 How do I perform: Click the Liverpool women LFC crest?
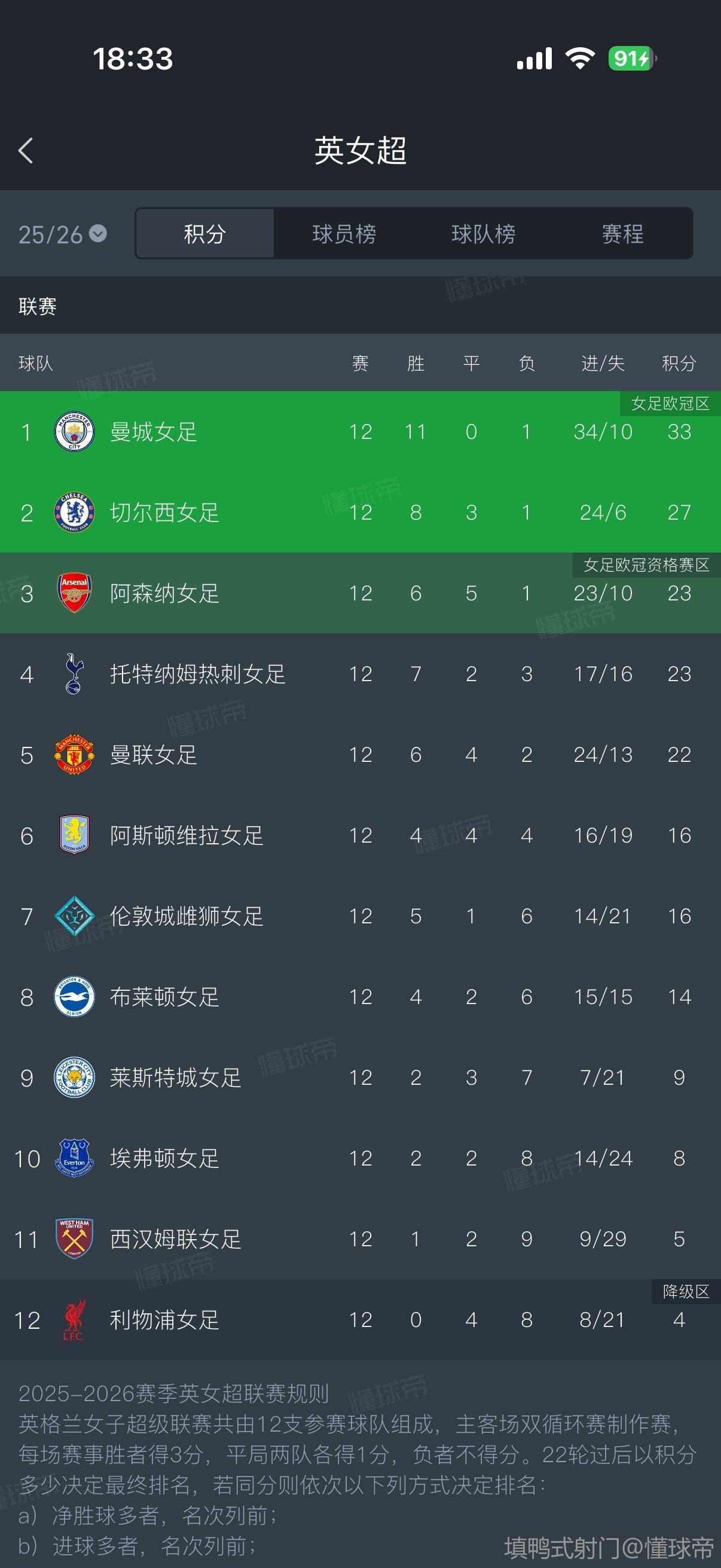[74, 1320]
